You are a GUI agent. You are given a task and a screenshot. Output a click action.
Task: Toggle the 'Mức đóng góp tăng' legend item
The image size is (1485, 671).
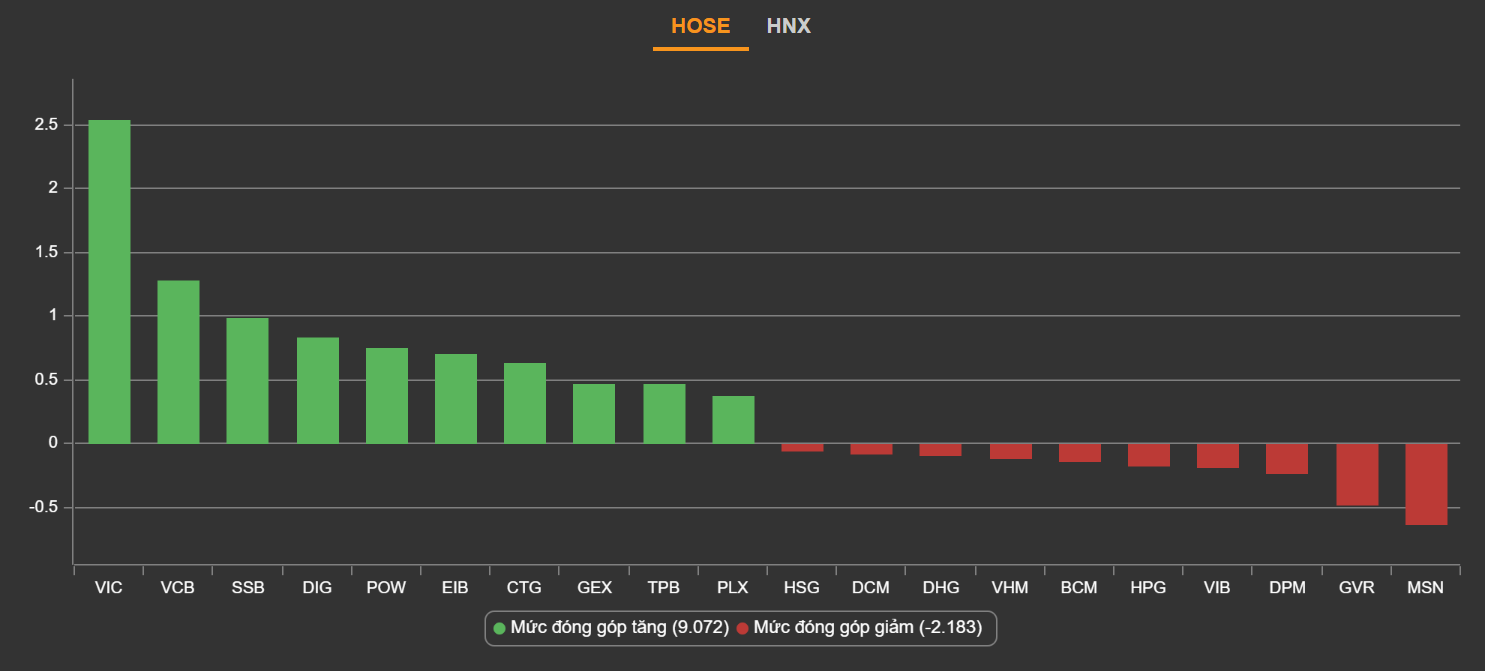[x=619, y=628]
